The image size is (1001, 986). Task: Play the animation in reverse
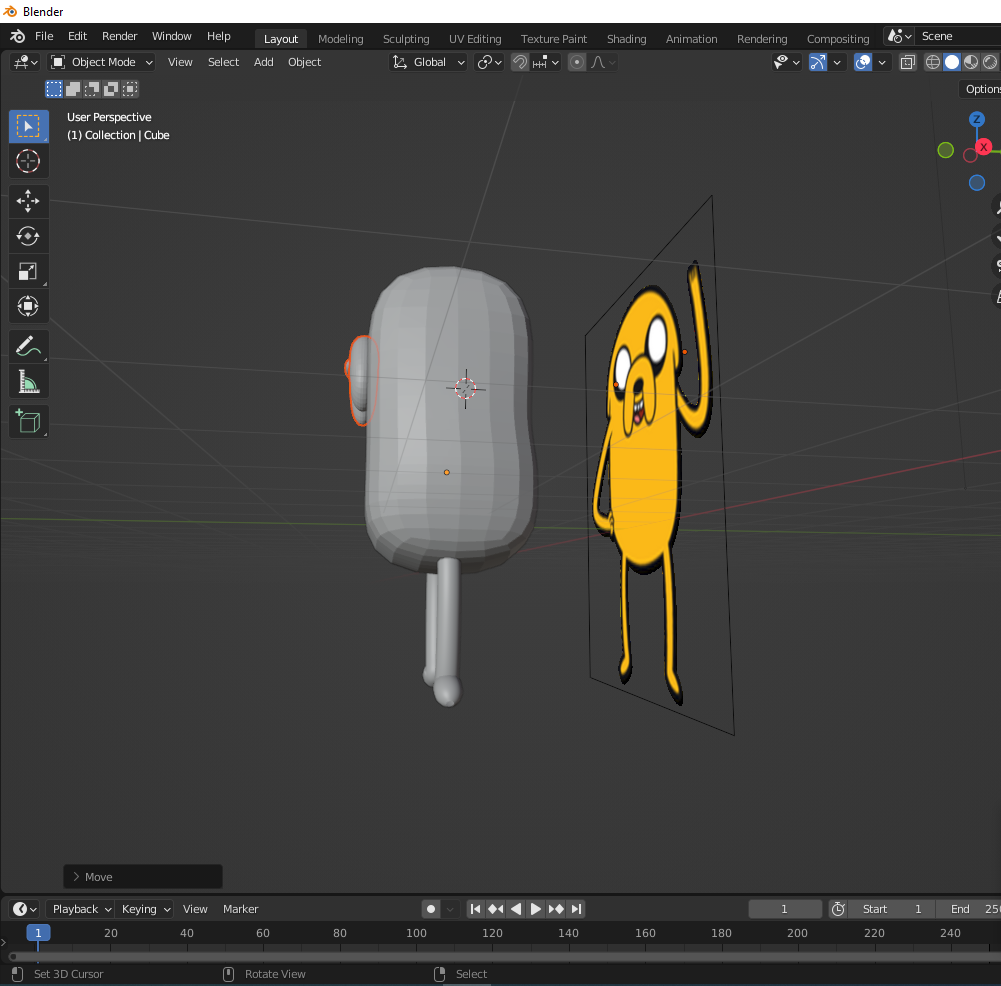(516, 909)
